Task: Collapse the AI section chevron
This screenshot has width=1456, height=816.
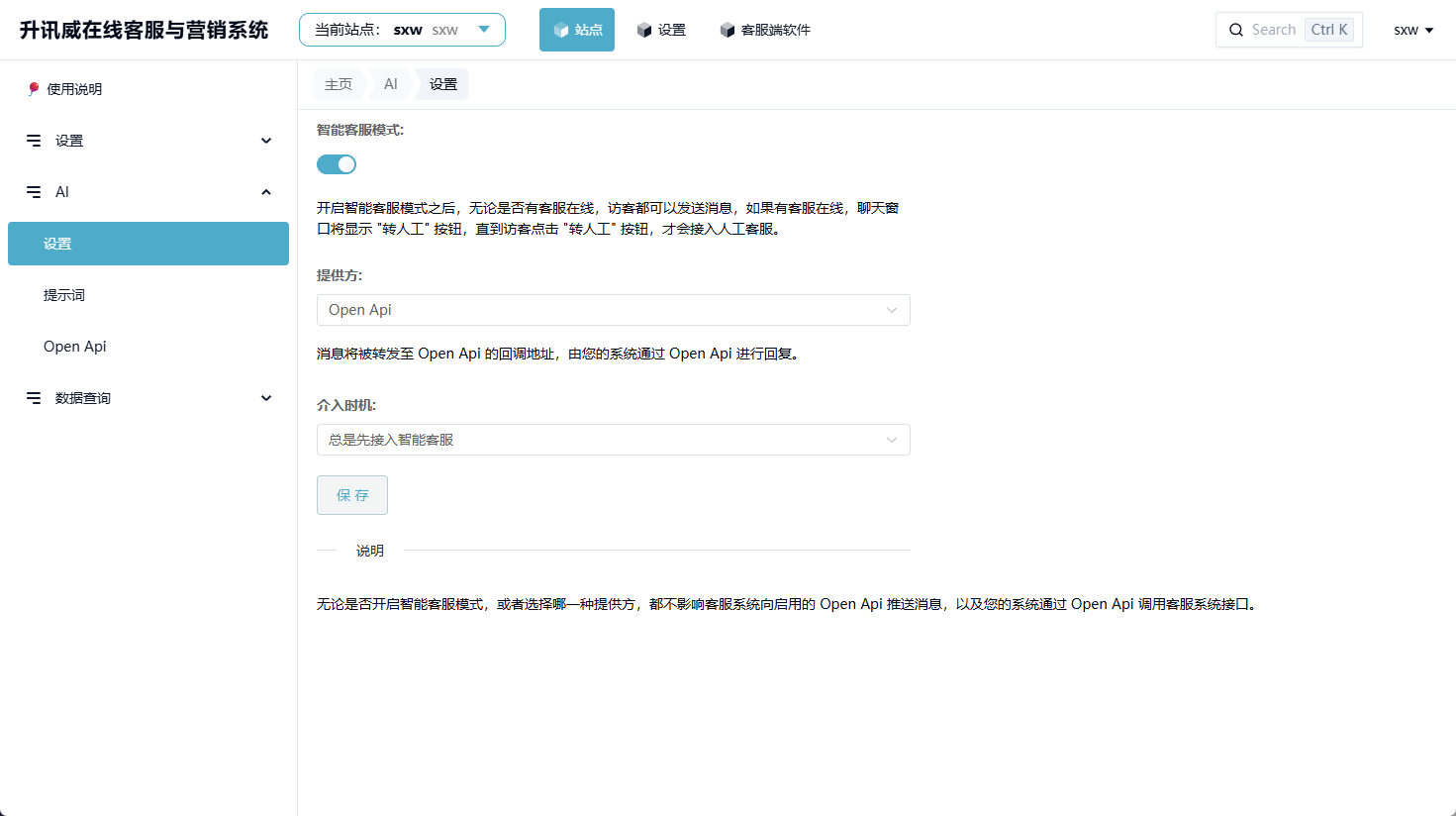Action: tap(266, 192)
